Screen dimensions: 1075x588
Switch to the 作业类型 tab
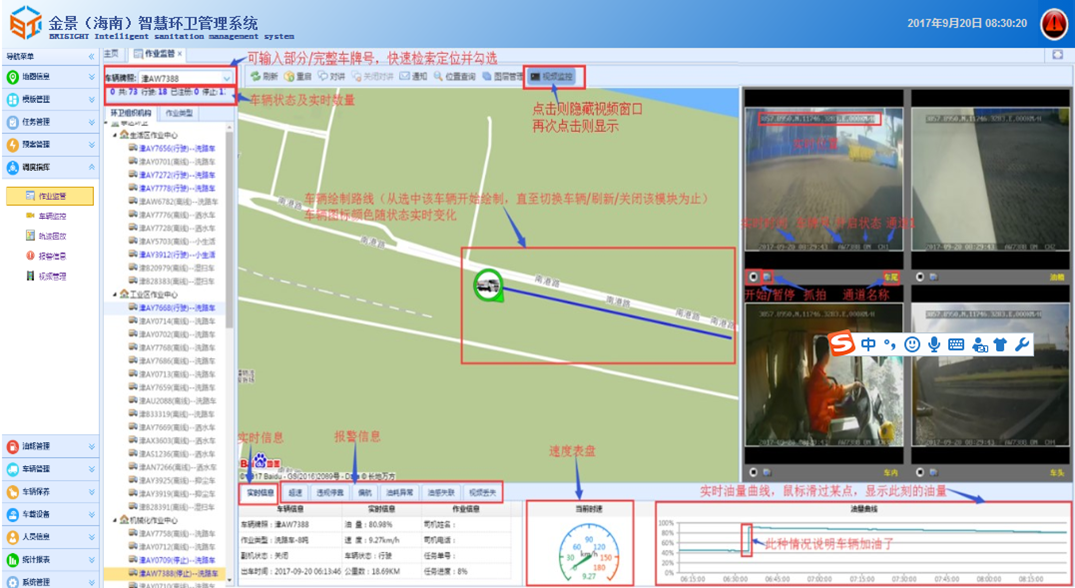[x=179, y=113]
